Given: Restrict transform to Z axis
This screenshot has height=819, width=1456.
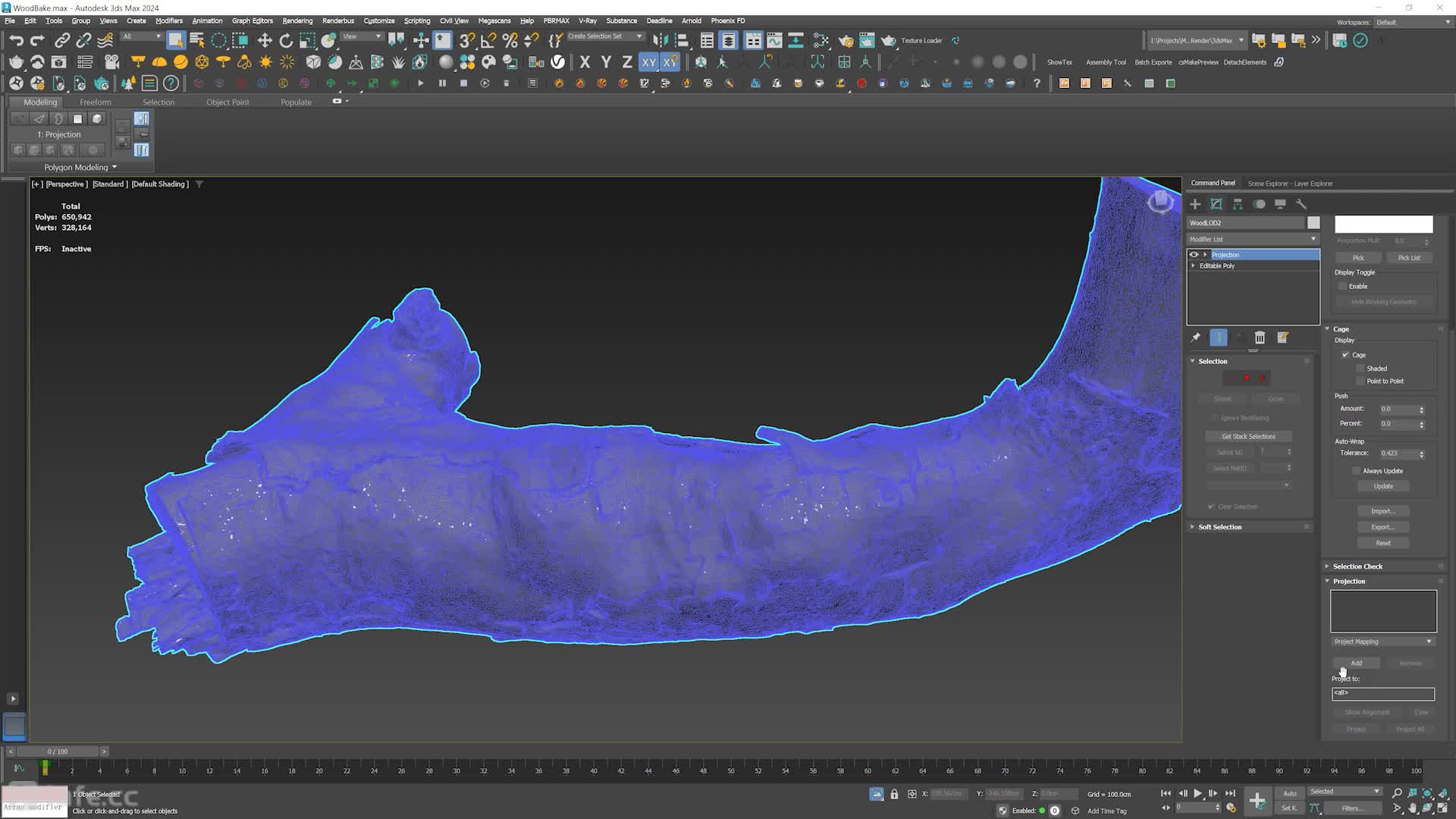Looking at the screenshot, I should (x=627, y=62).
